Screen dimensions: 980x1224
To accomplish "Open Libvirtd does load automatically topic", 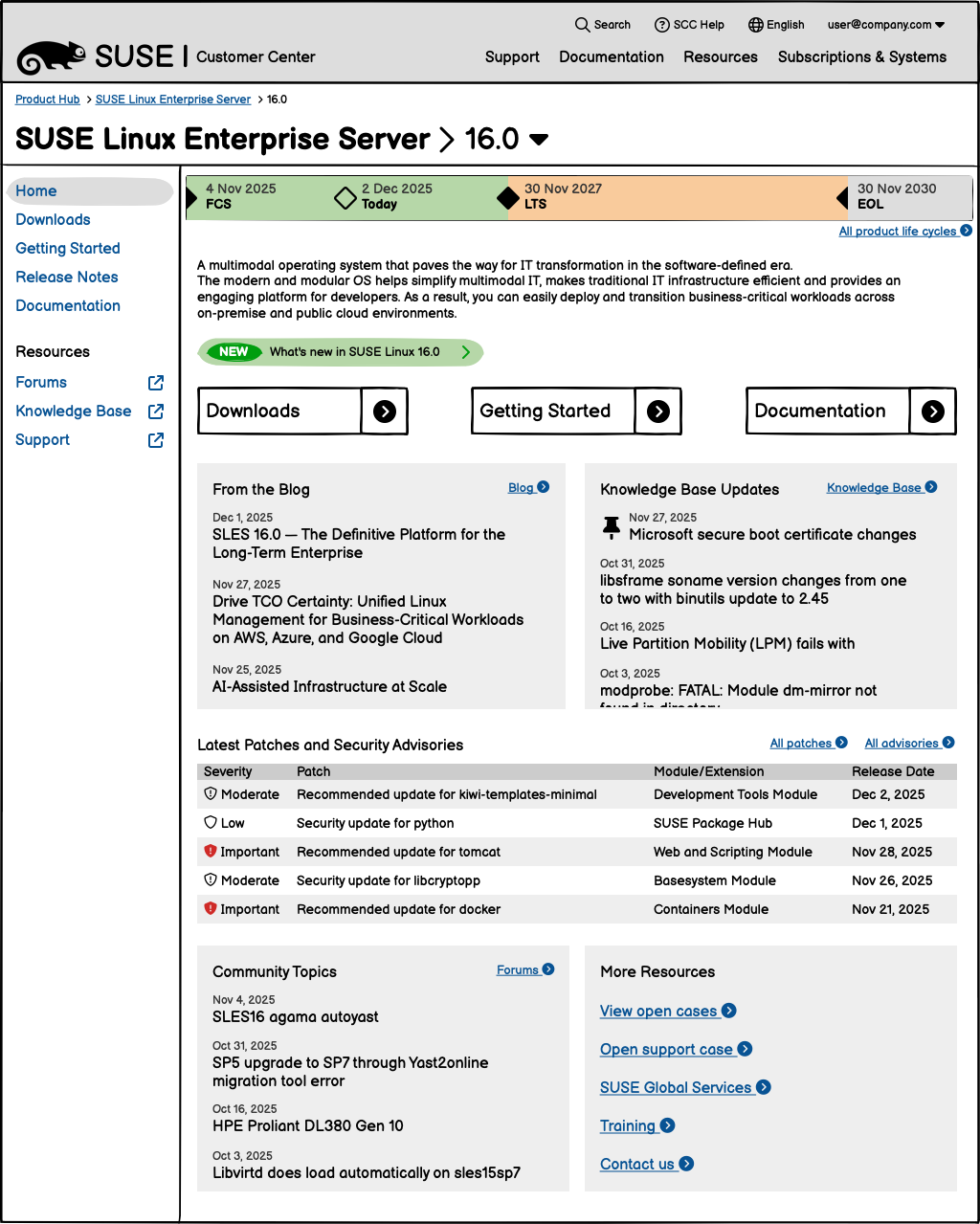I will 367,1173.
